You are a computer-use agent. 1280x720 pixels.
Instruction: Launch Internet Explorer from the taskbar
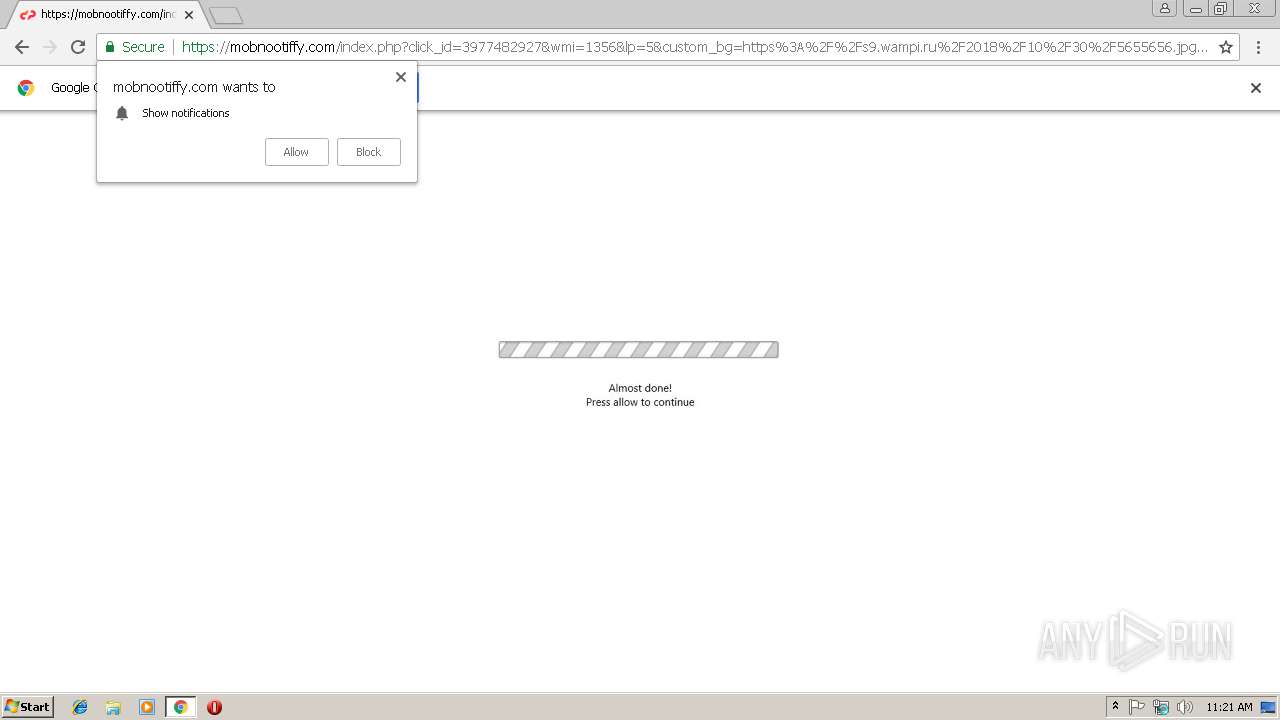[80, 707]
